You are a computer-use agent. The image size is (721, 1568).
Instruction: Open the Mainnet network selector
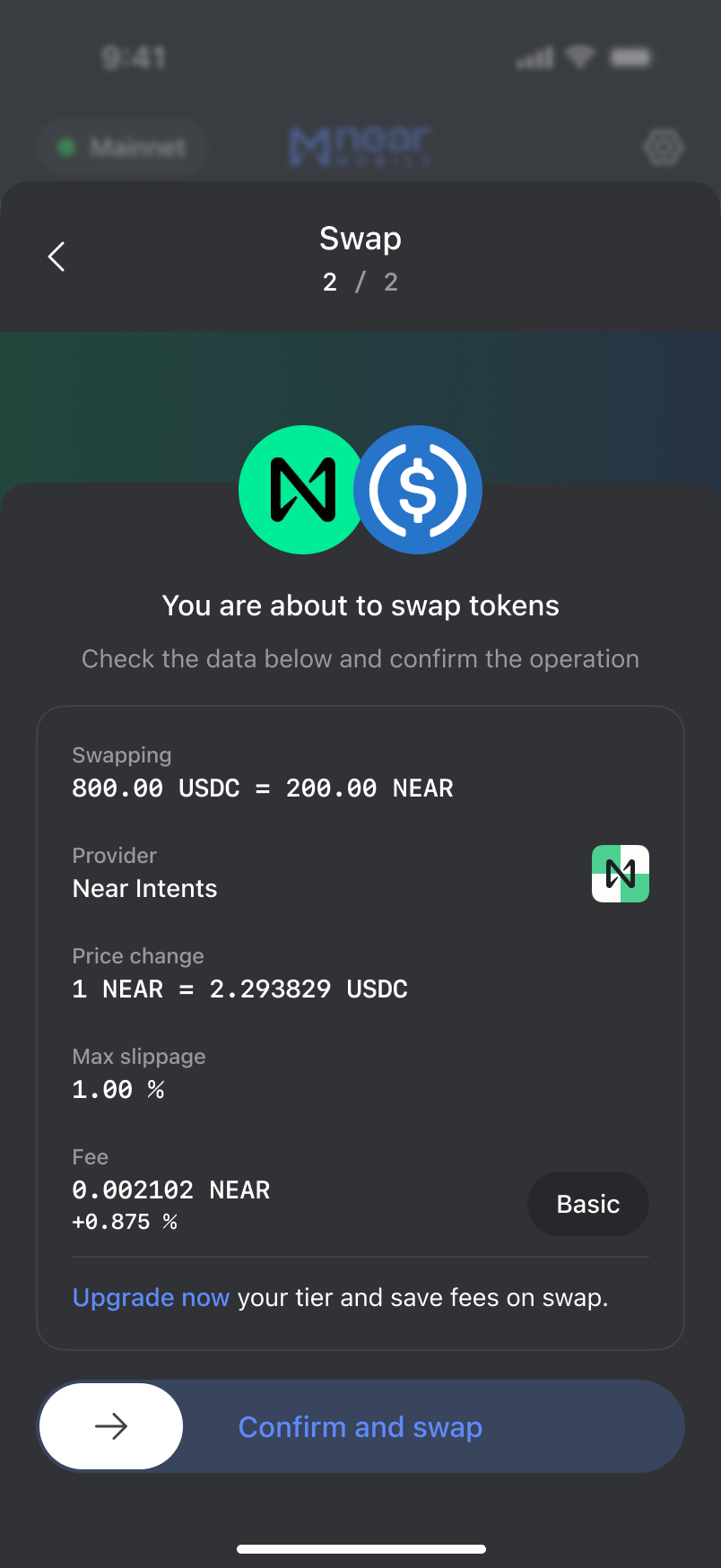tap(122, 147)
